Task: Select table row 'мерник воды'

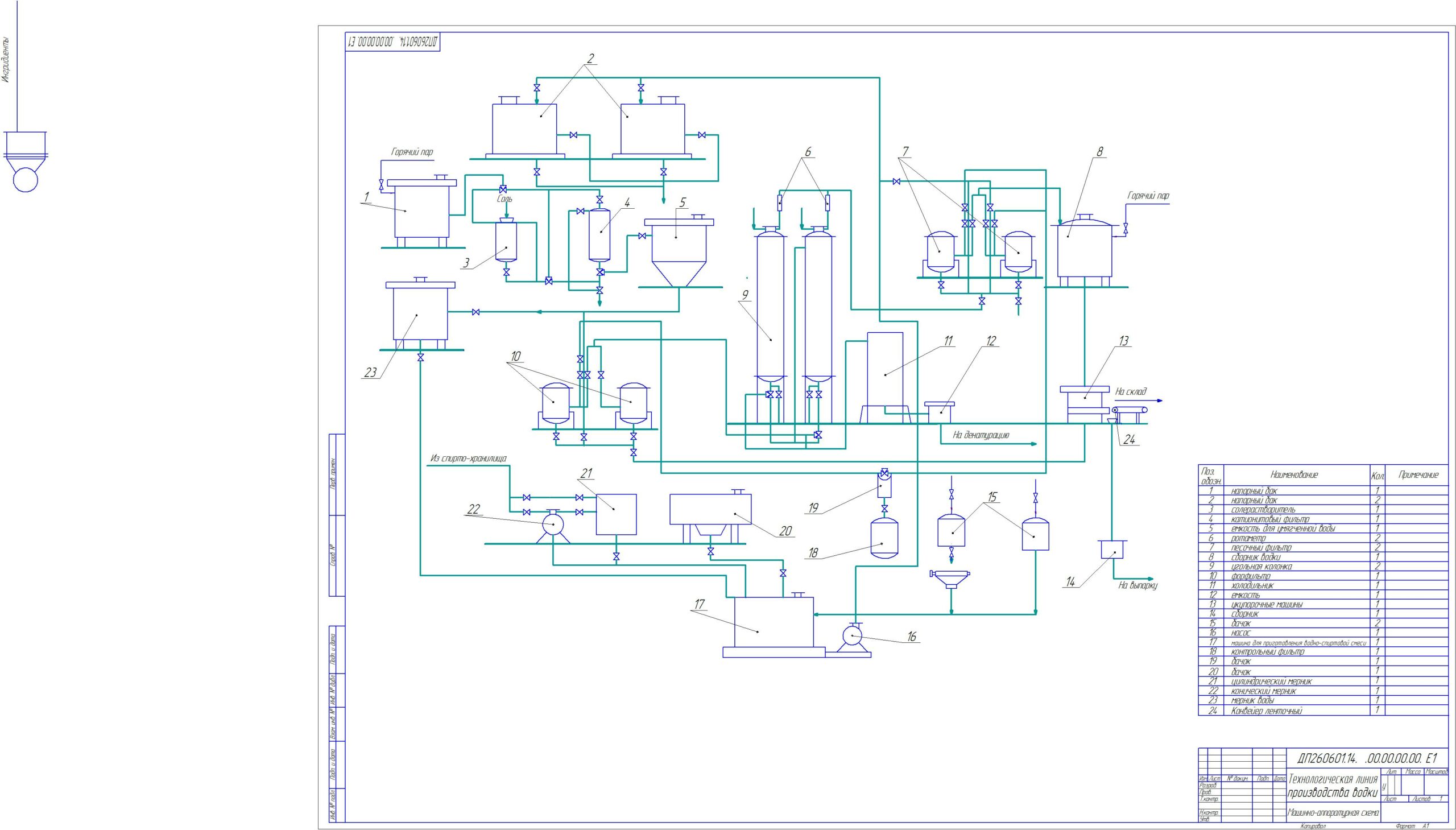Action: click(x=1323, y=700)
